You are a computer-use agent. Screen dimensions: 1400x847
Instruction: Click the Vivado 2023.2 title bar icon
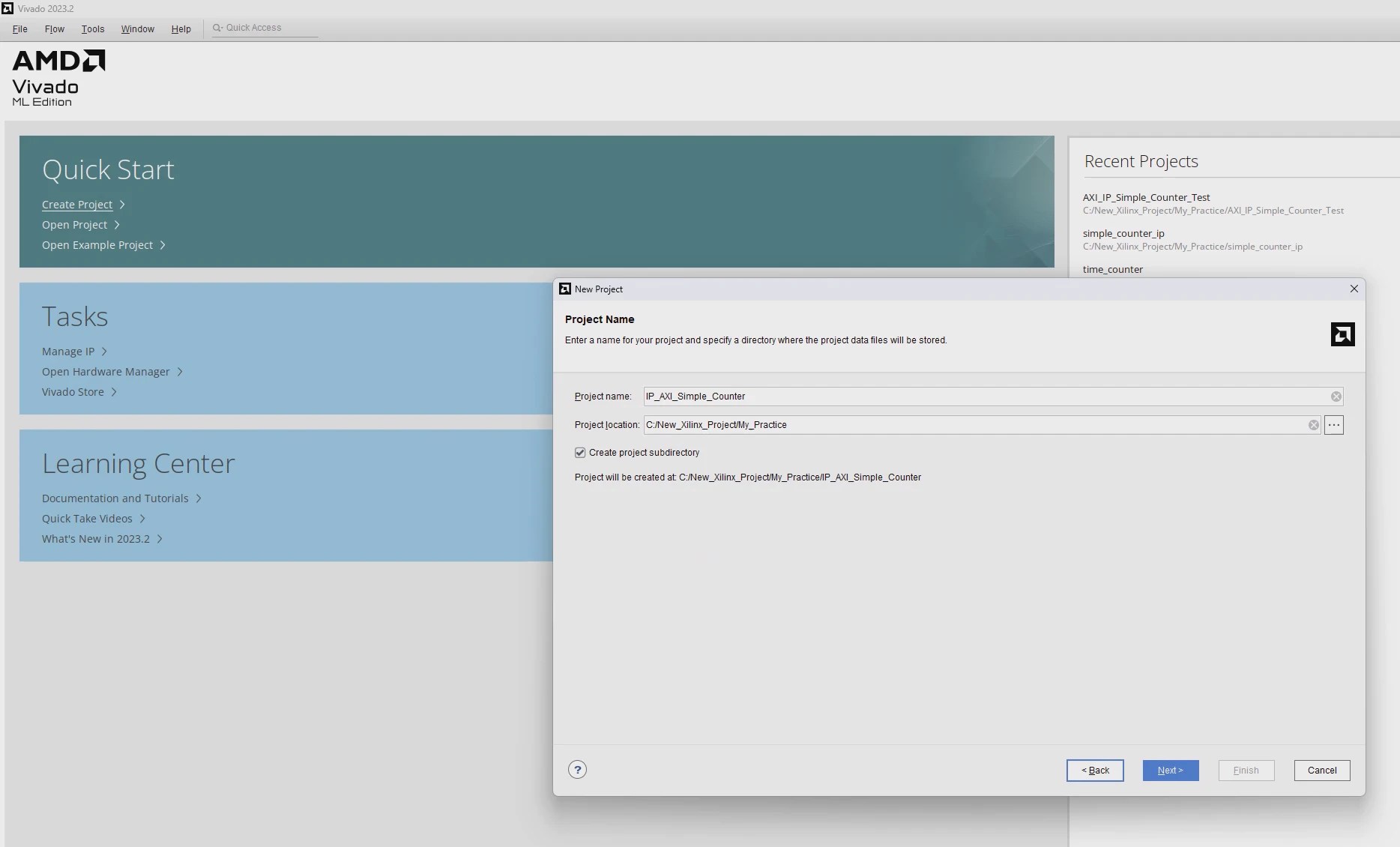7,8
